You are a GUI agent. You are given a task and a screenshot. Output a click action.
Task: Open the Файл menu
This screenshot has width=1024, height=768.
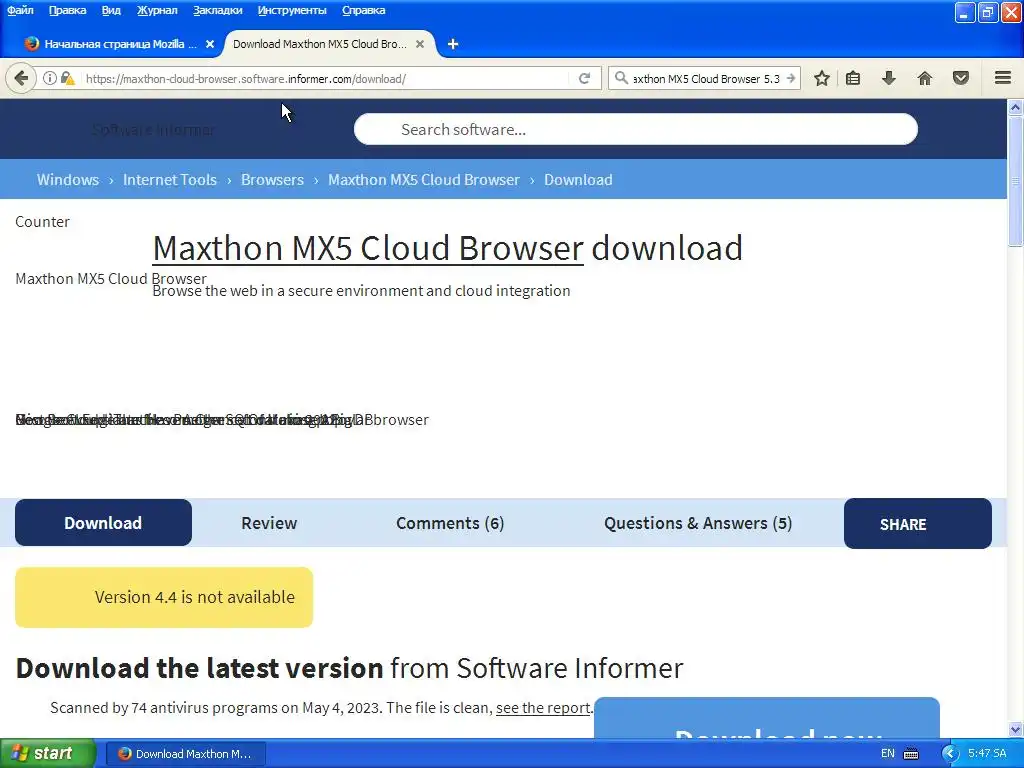20,10
